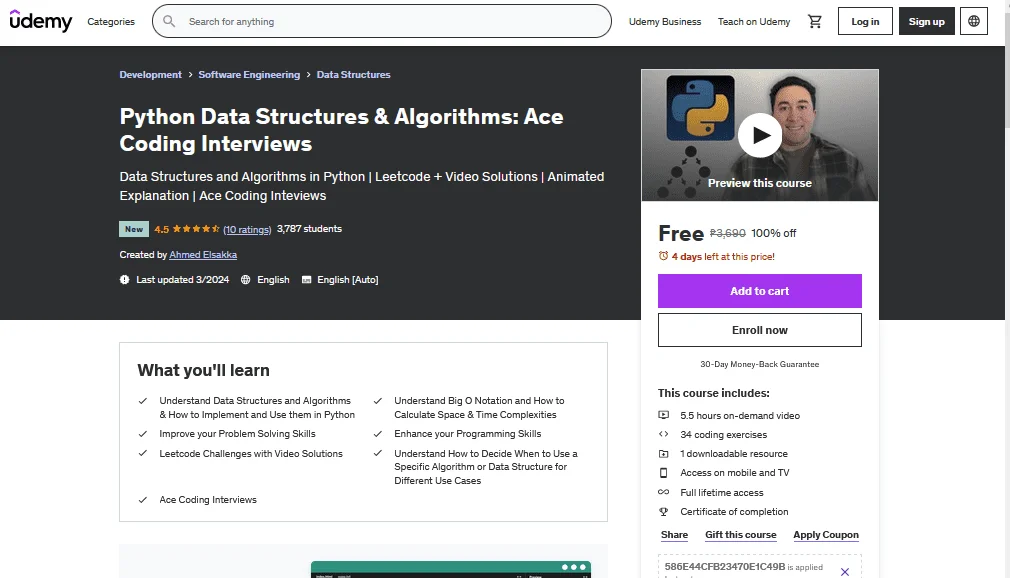
Task: Click the star rating icons
Action: [196, 229]
